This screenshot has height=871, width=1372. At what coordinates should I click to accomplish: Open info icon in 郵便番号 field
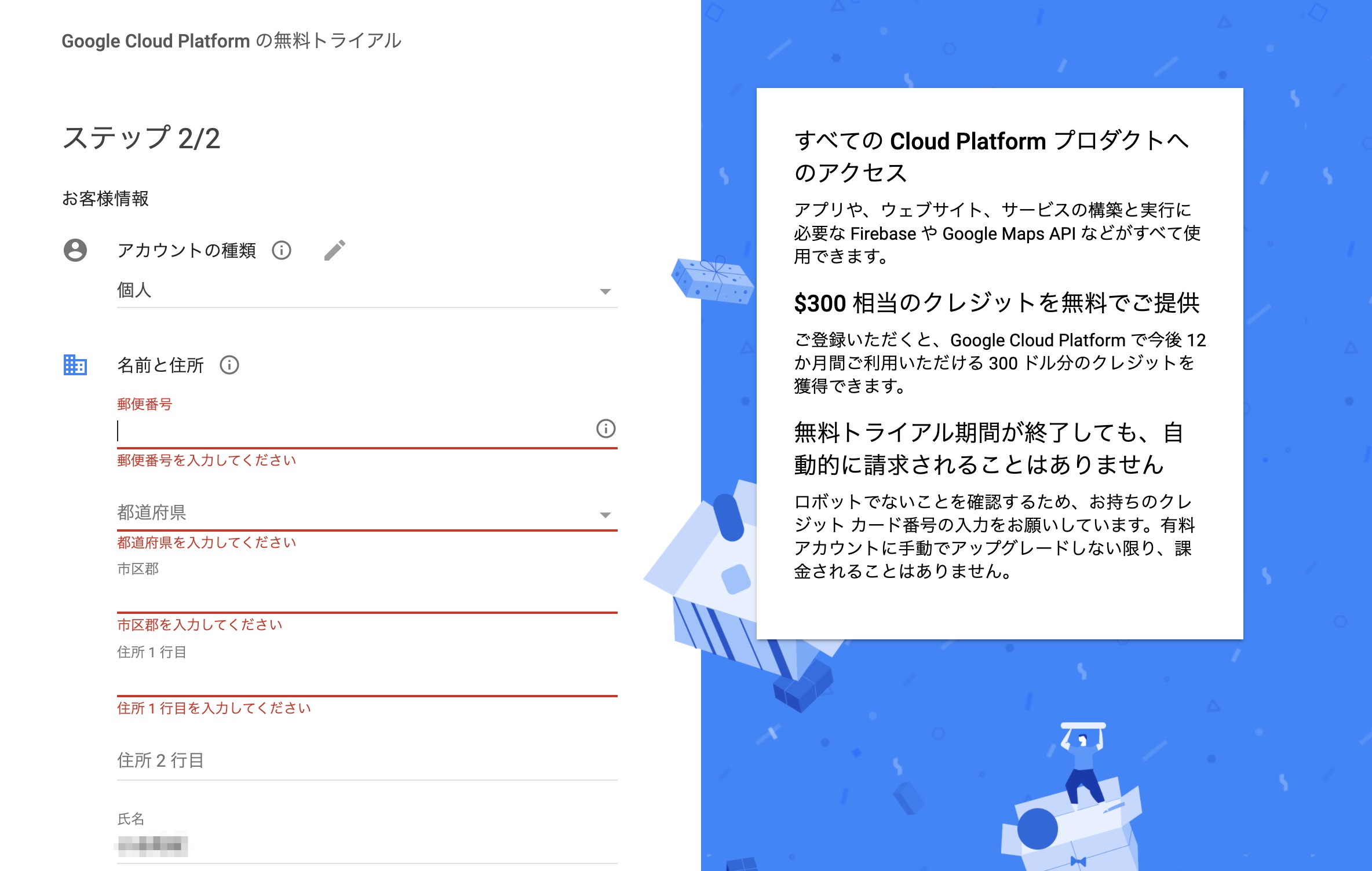[x=606, y=429]
